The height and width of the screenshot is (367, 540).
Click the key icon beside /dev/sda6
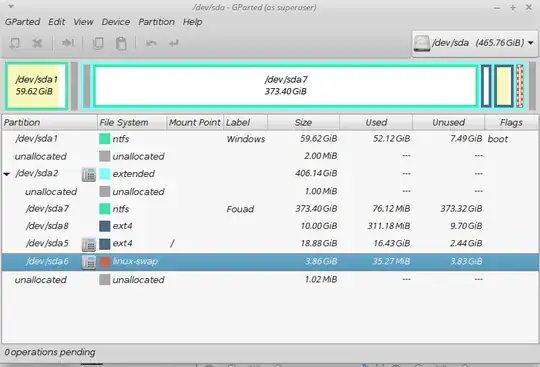tap(89, 262)
